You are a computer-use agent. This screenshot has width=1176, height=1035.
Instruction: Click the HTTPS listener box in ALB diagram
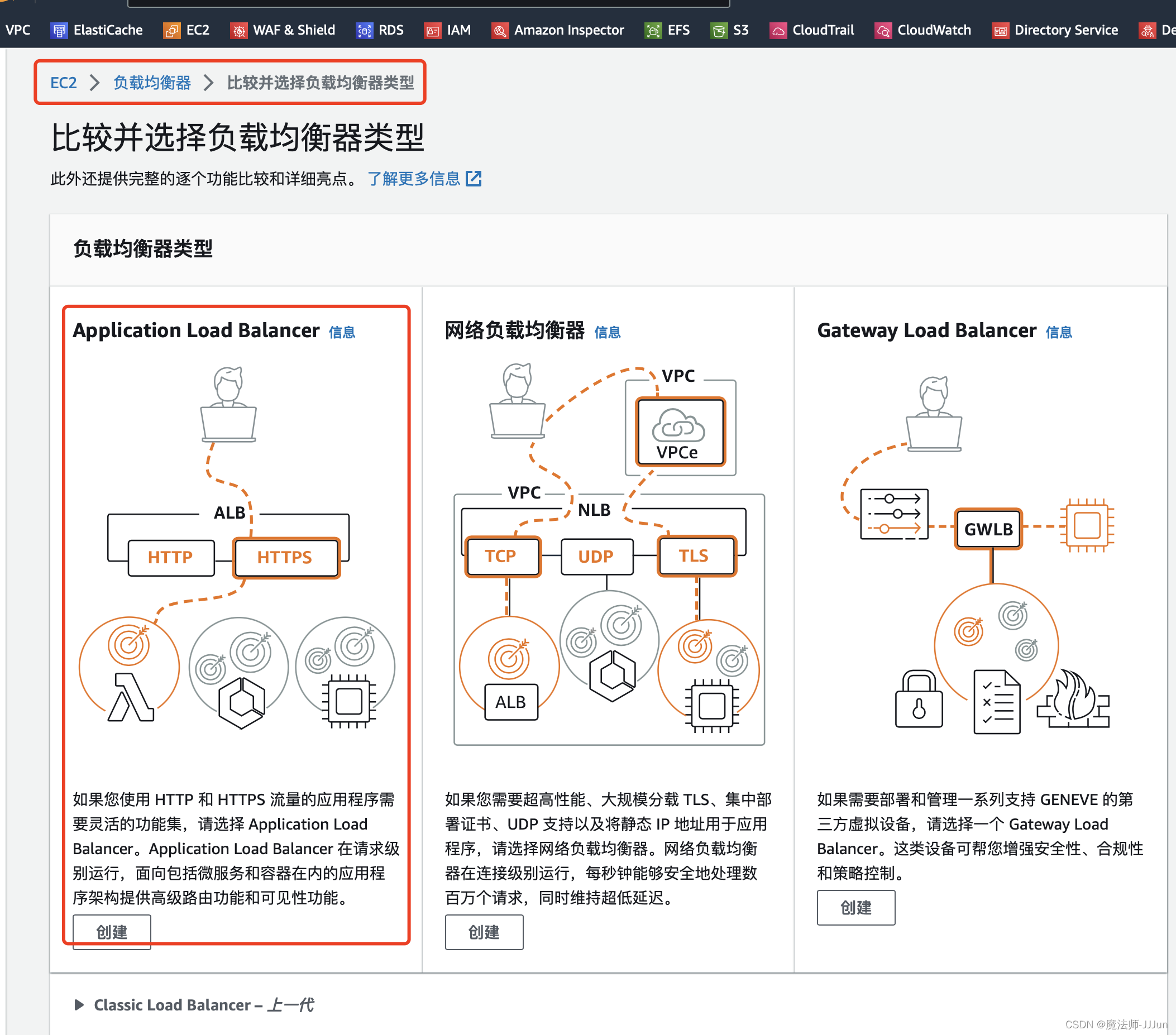coord(286,558)
